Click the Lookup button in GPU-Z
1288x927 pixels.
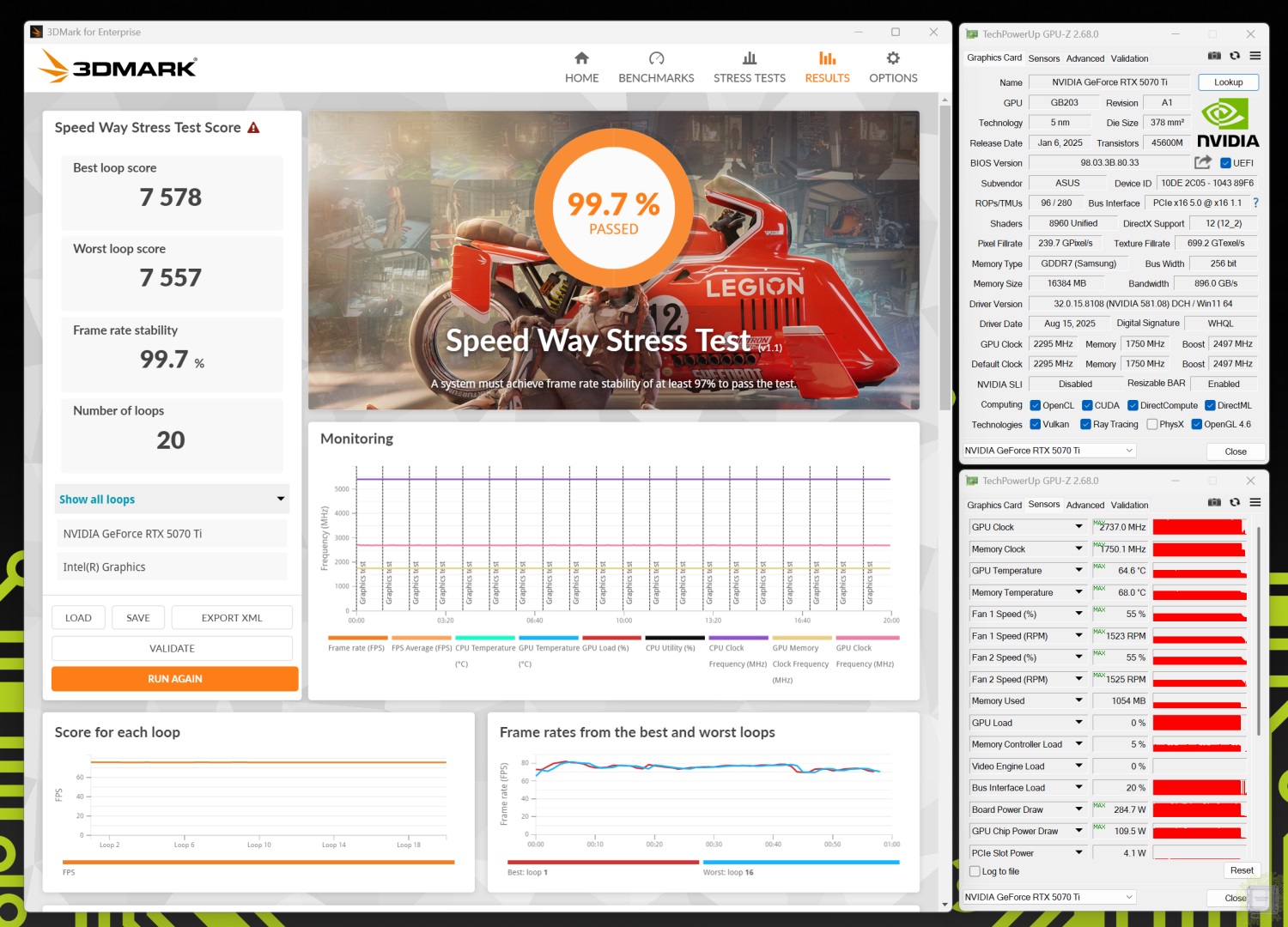[1228, 82]
